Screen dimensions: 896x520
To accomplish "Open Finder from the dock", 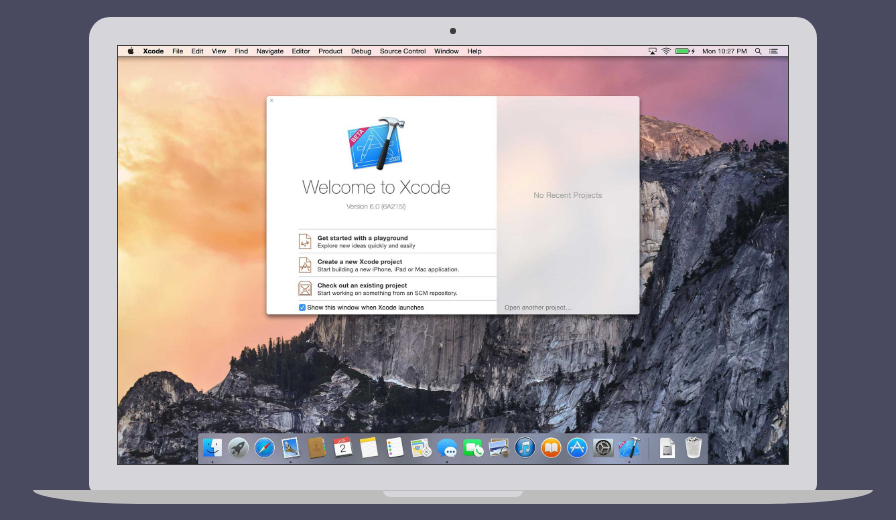I will pyautogui.click(x=213, y=447).
